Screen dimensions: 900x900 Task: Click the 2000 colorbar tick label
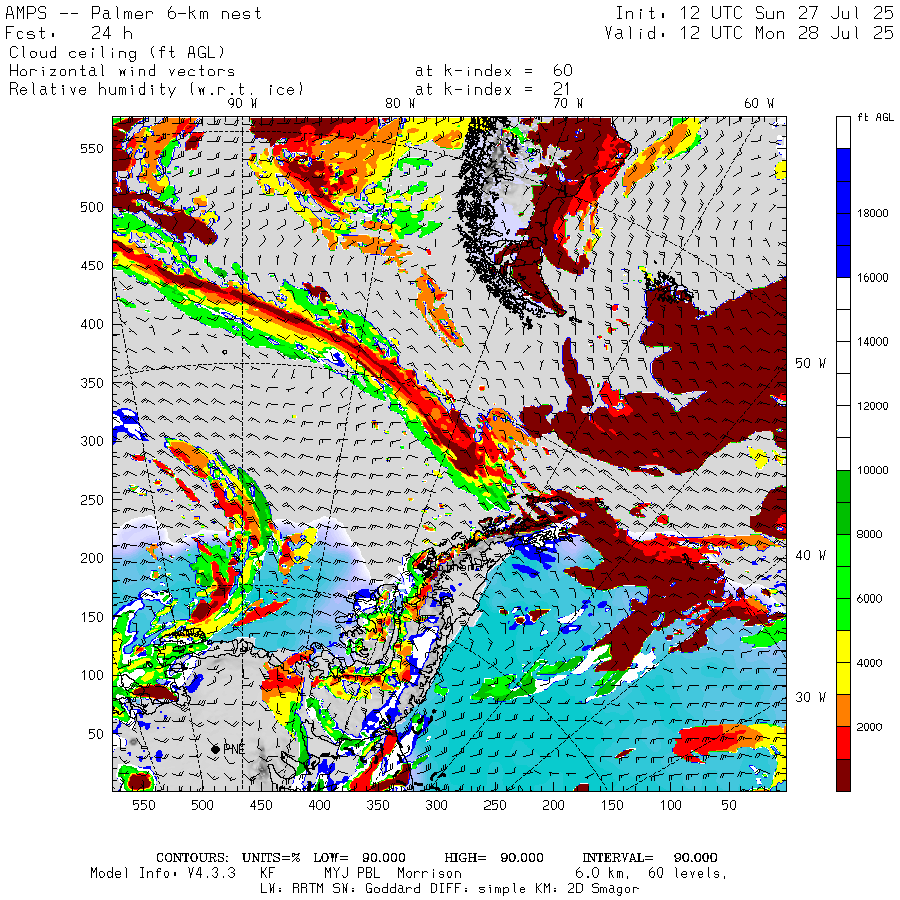coord(870,727)
